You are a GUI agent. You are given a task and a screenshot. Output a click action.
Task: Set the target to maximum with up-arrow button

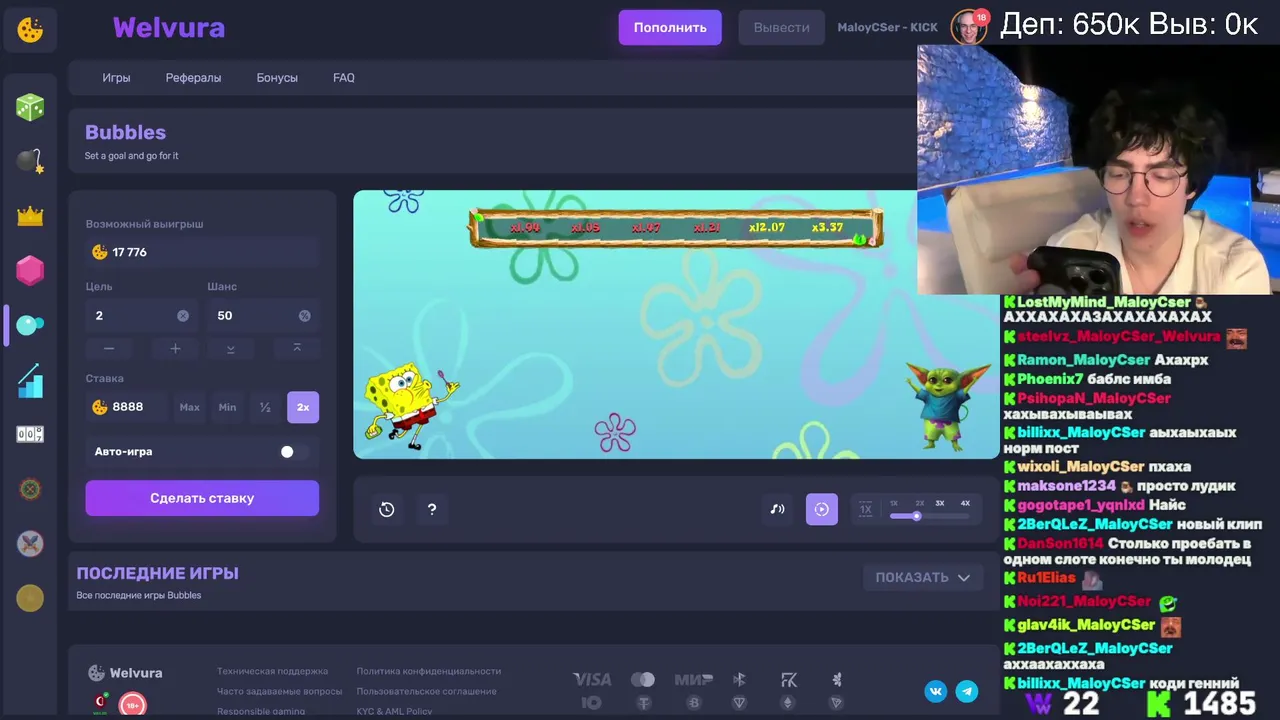pos(296,348)
